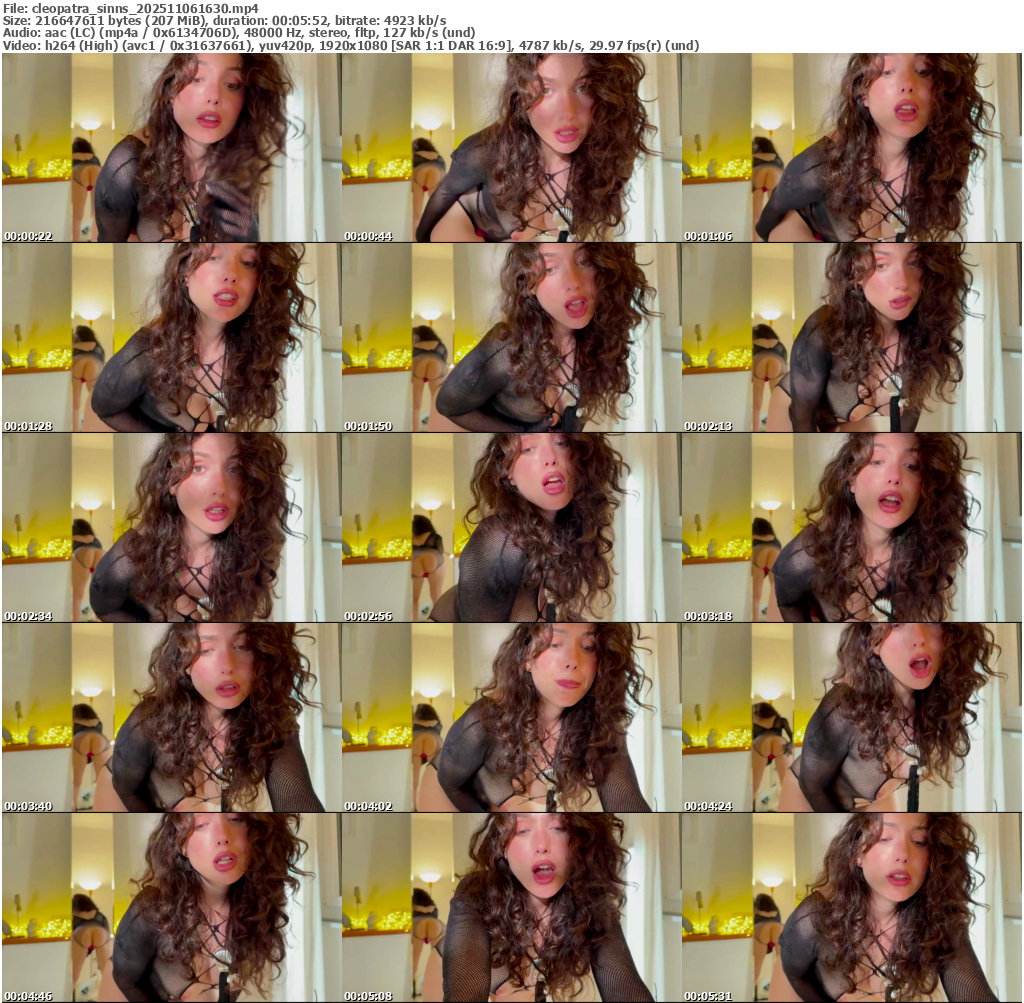
Task: Click the "1920x1080" resolution text
Action: tap(353, 46)
